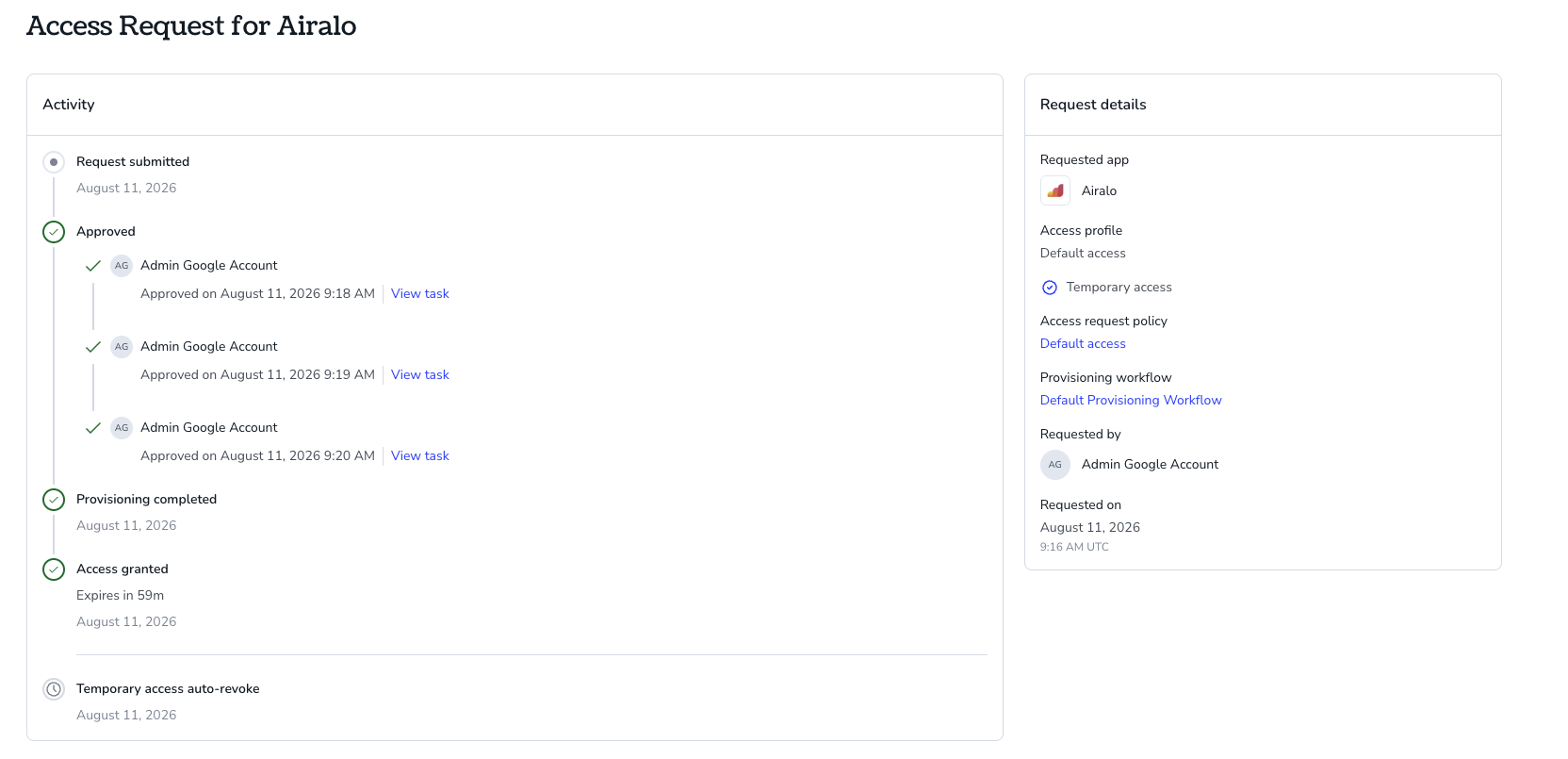
Task: Click the Requested app label
Action: (1085, 160)
